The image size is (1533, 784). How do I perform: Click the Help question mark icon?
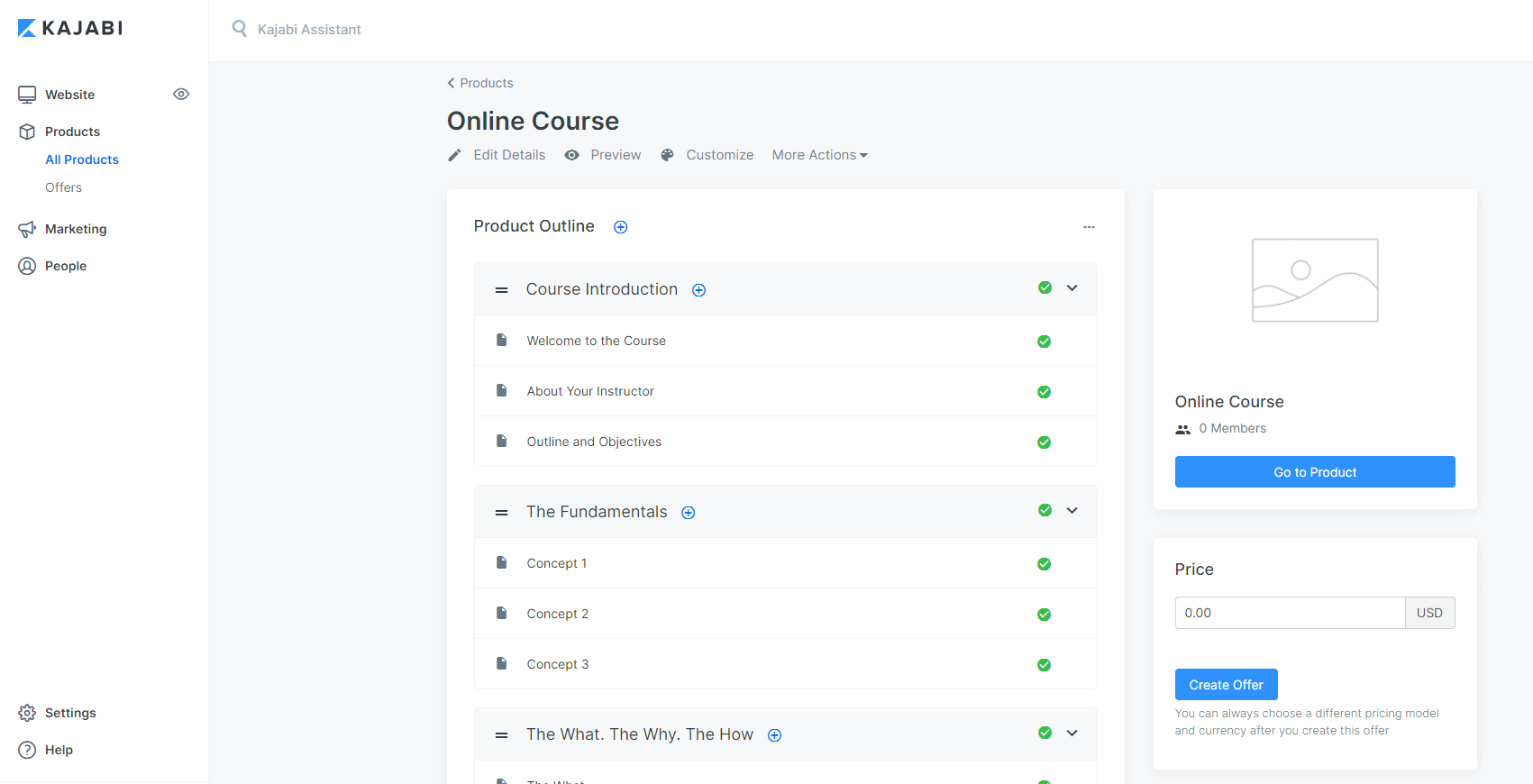coord(27,750)
